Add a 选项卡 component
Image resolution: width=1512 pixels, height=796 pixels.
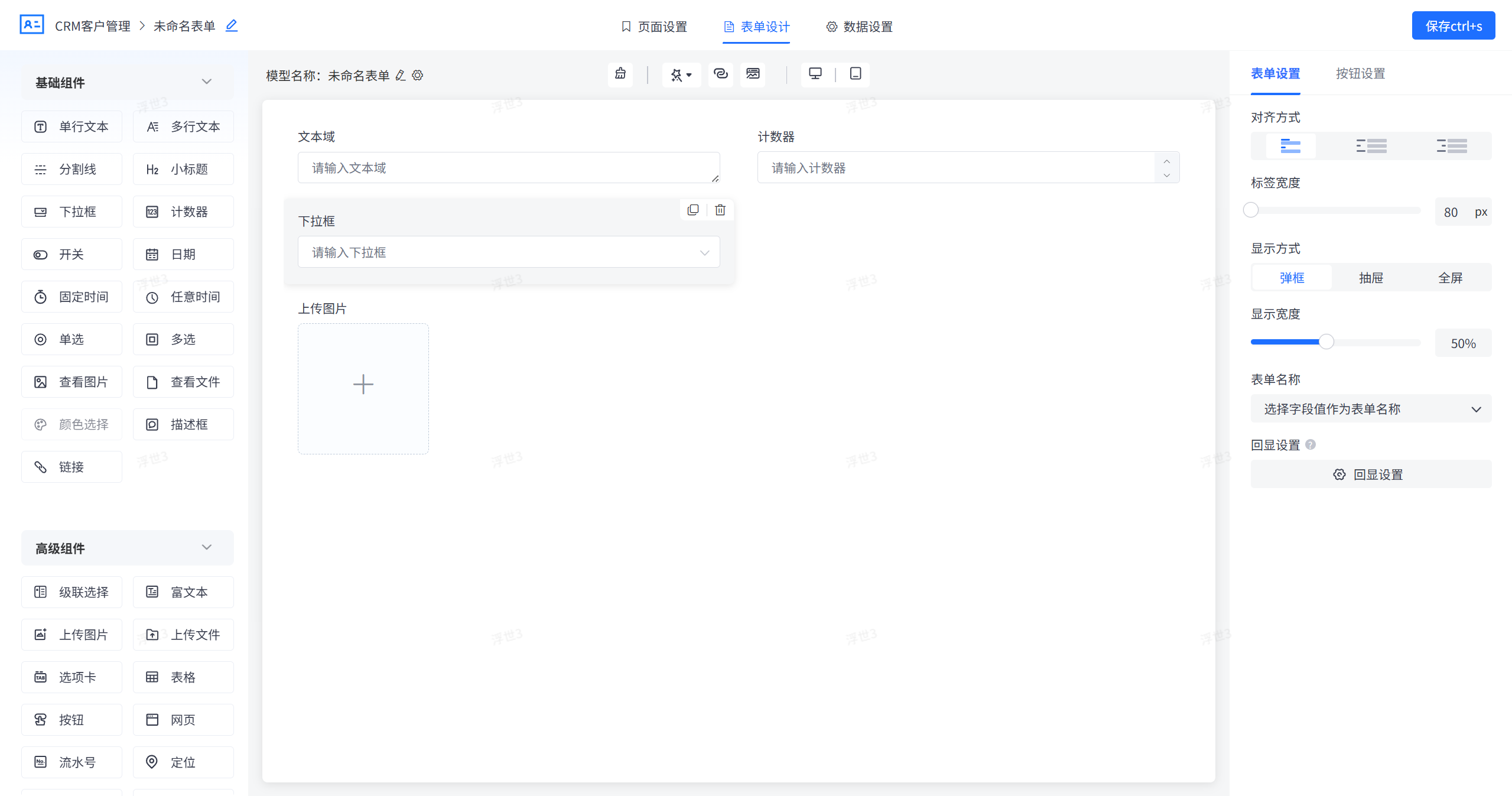click(x=72, y=677)
